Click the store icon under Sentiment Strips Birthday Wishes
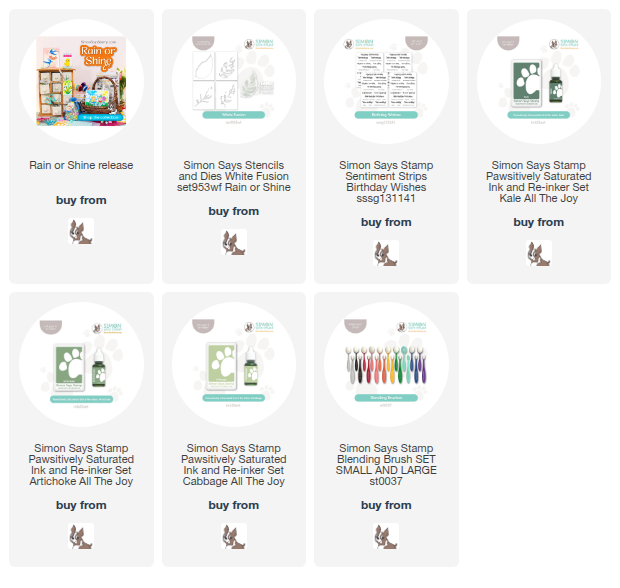Image resolution: width=620 pixels, height=588 pixels. (x=386, y=253)
